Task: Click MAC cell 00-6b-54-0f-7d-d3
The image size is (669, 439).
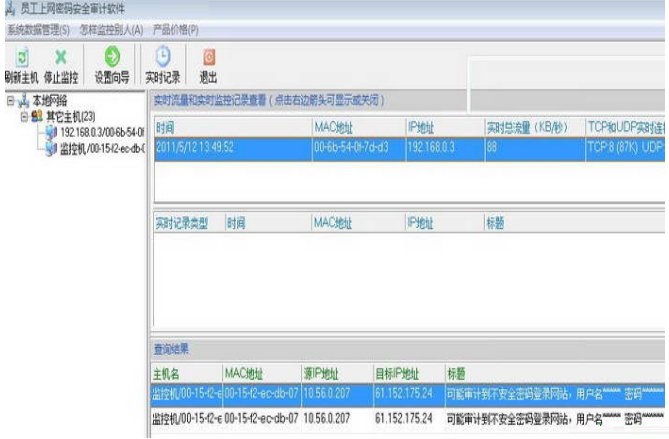Action: tap(359, 148)
